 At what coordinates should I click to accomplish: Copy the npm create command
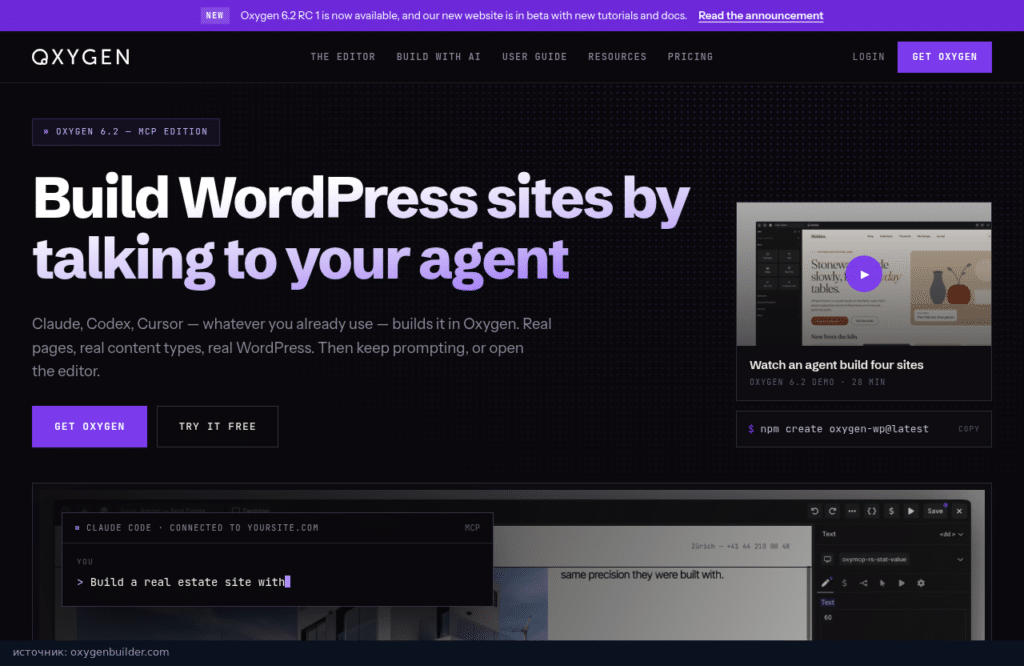[968, 429]
